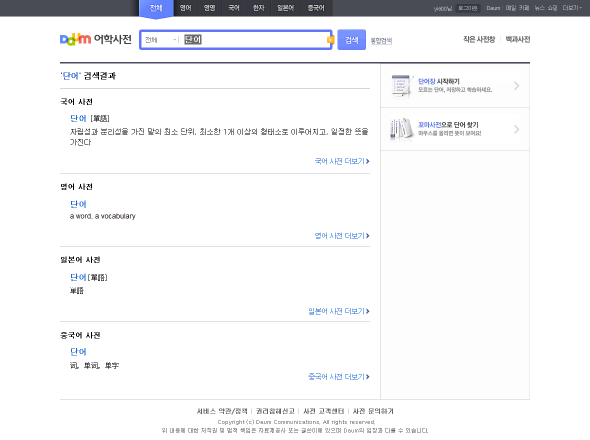Switch to the 중국어 tab
The height and width of the screenshot is (440, 590).
(x=316, y=8)
